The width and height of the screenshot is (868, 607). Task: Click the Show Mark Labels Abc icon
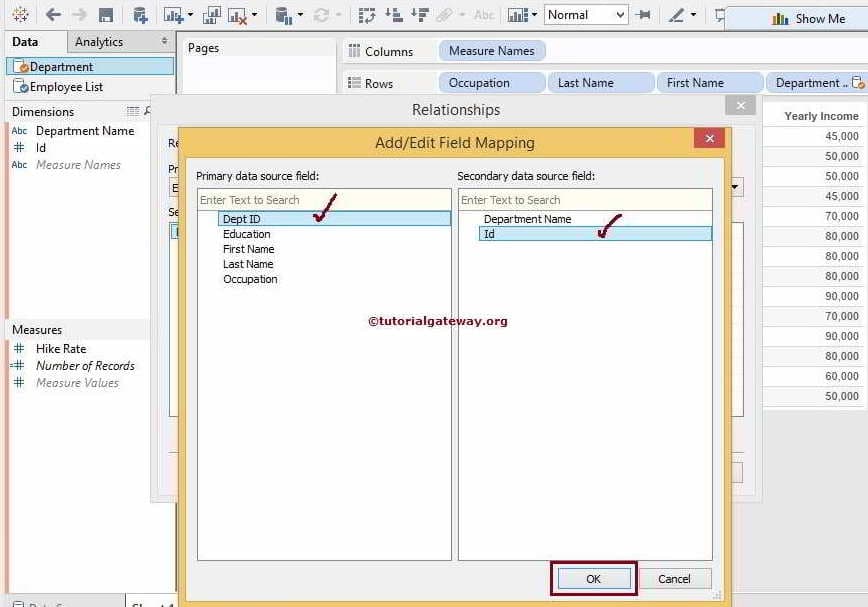(x=483, y=14)
